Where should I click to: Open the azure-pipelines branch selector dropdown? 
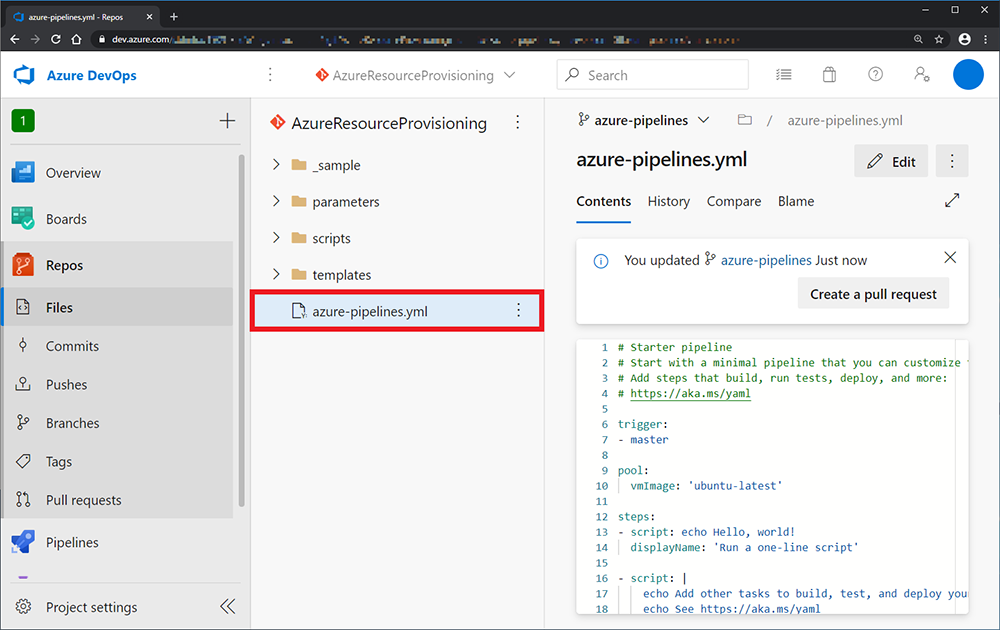643,120
